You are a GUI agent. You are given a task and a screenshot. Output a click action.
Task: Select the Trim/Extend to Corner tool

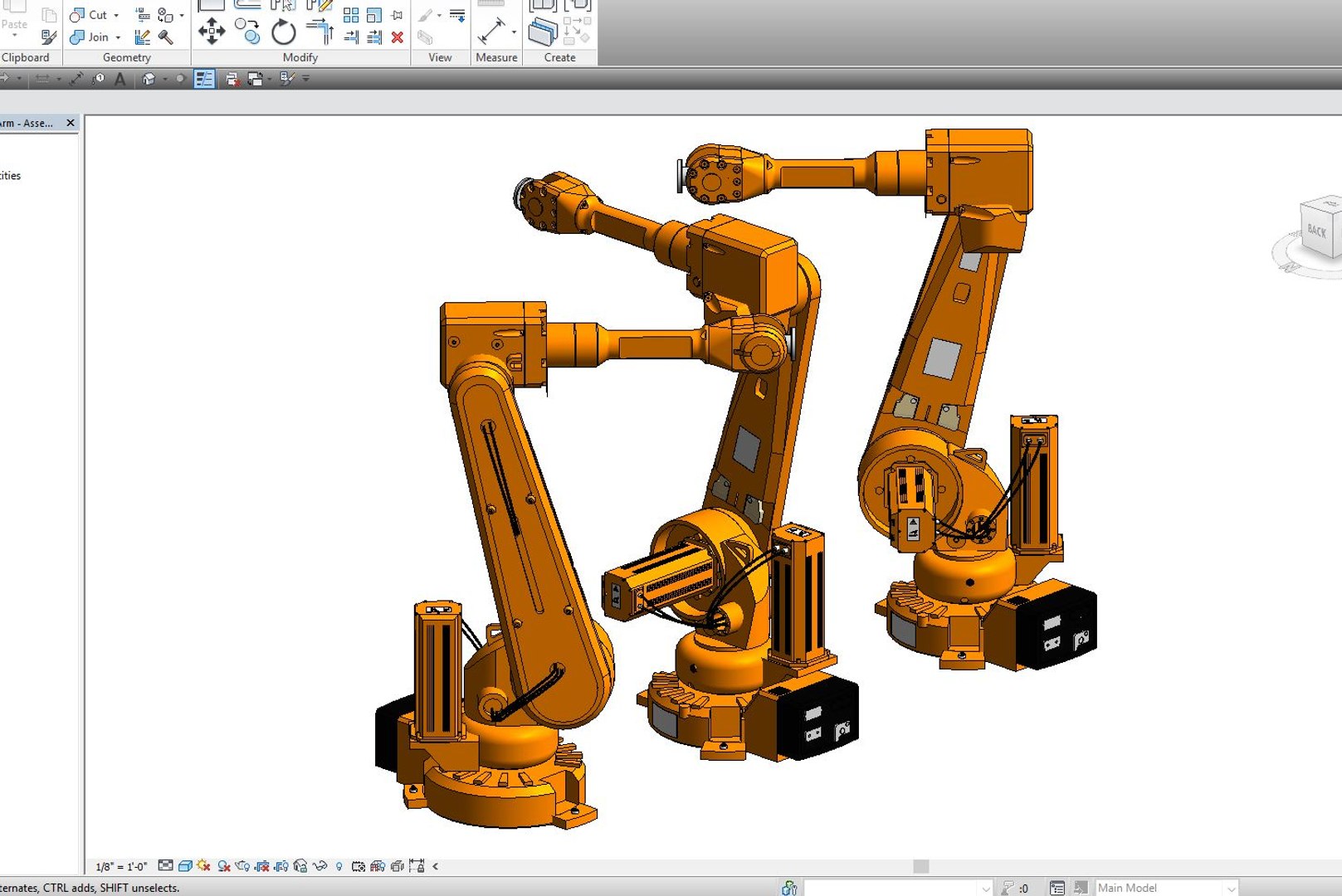click(320, 32)
